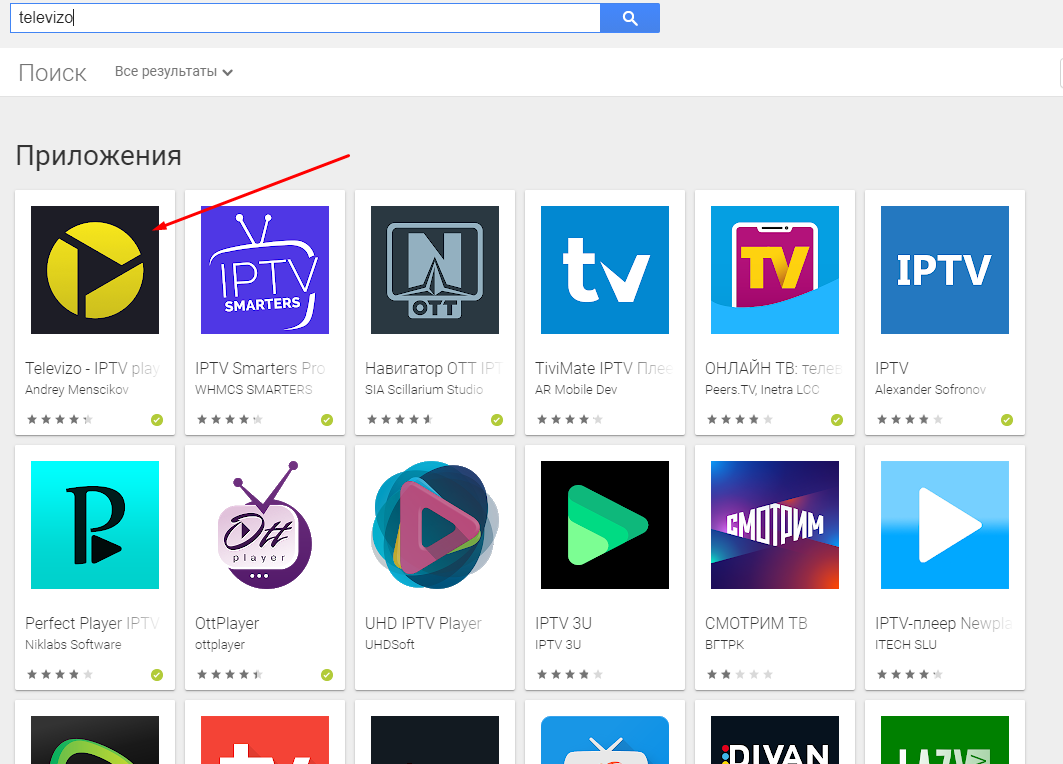Open developer Andrey Menscikov's page
The width and height of the screenshot is (1063, 764).
(x=77, y=390)
